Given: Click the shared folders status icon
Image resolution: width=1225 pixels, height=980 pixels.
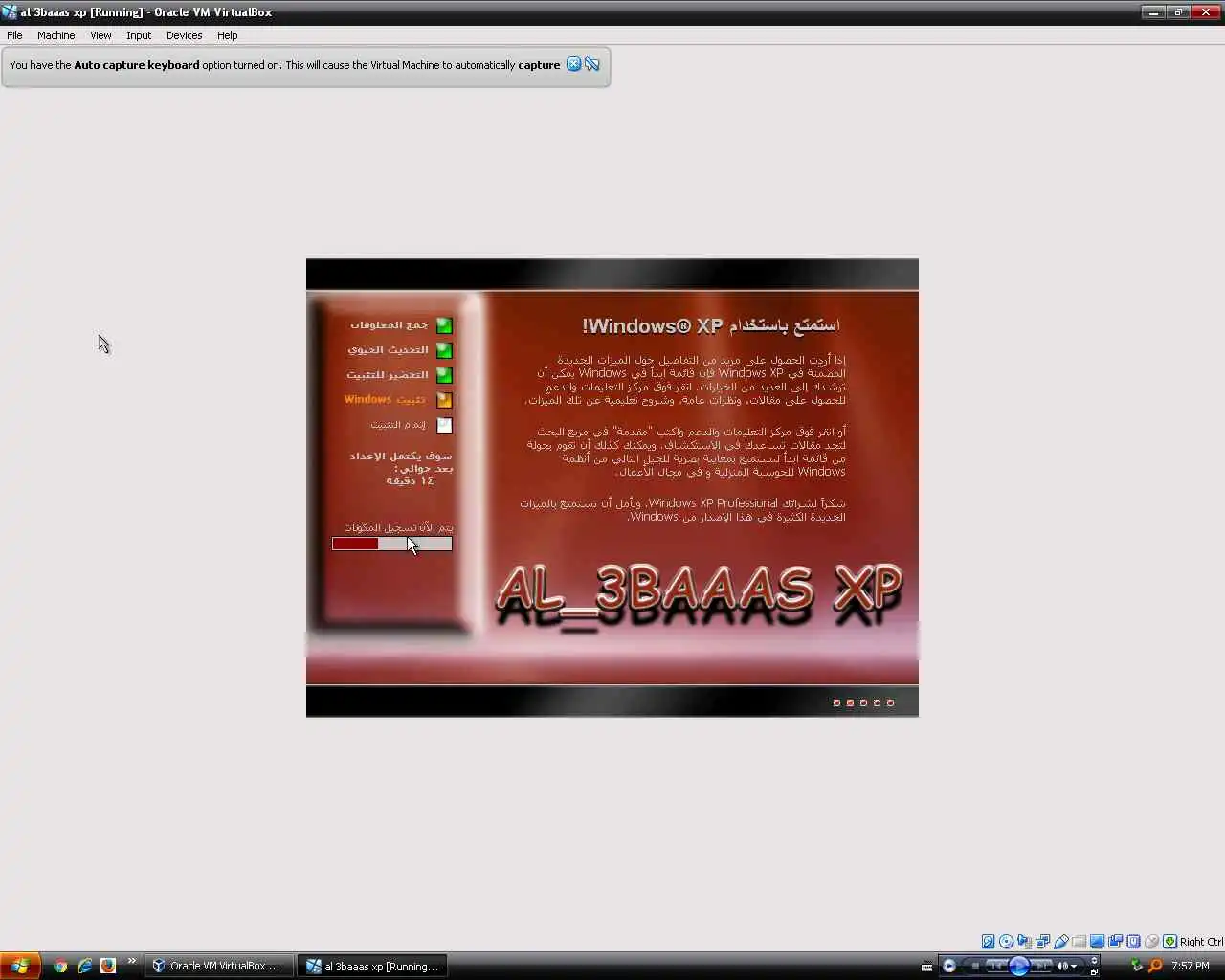Looking at the screenshot, I should (x=1079, y=942).
